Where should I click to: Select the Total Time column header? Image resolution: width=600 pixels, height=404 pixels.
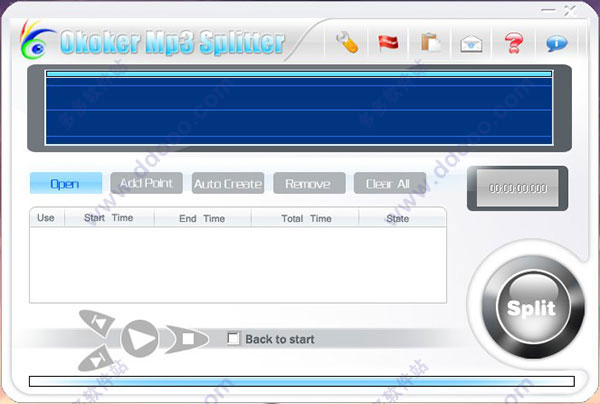coord(305,218)
